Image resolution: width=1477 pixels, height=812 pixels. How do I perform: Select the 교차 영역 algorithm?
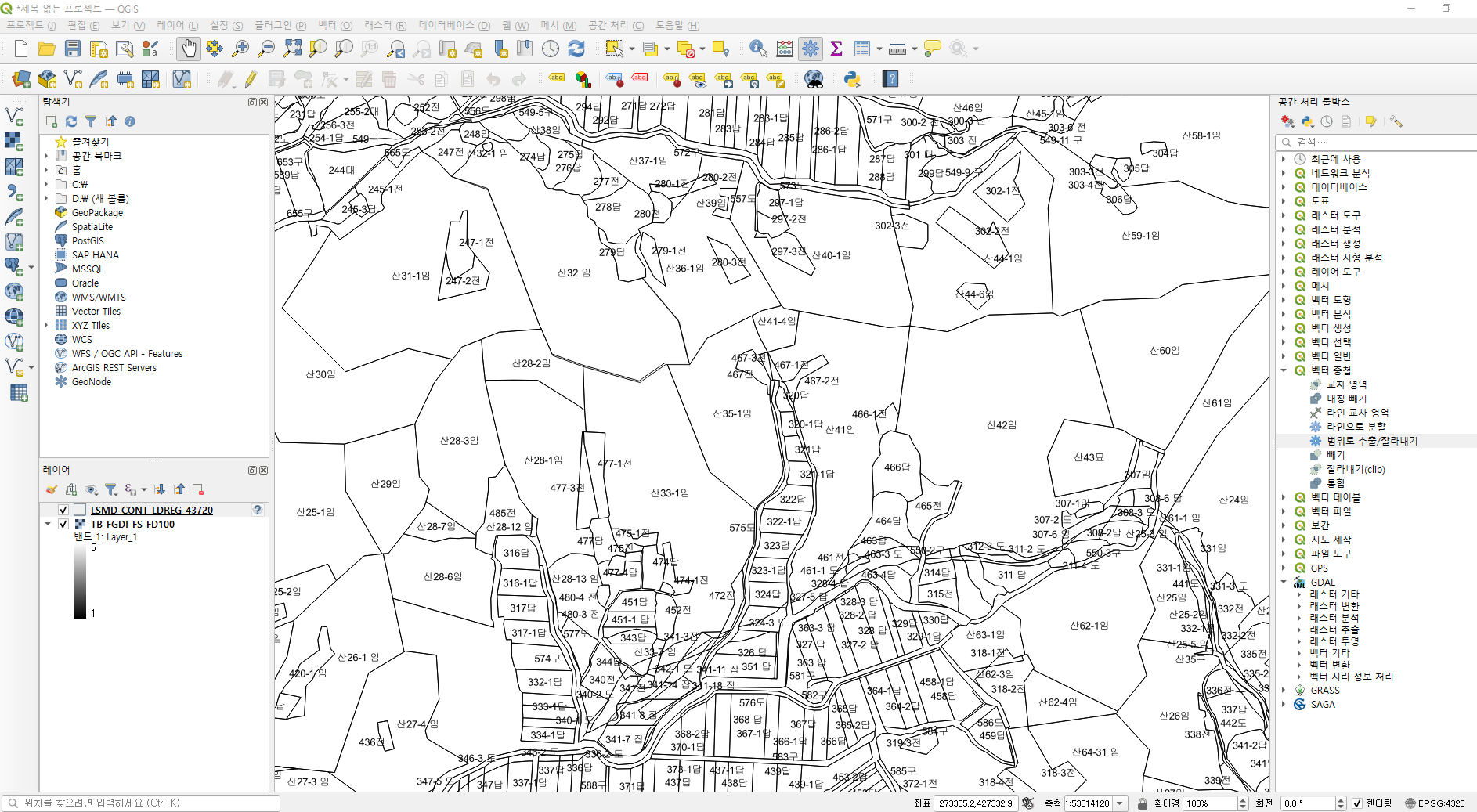point(1346,384)
